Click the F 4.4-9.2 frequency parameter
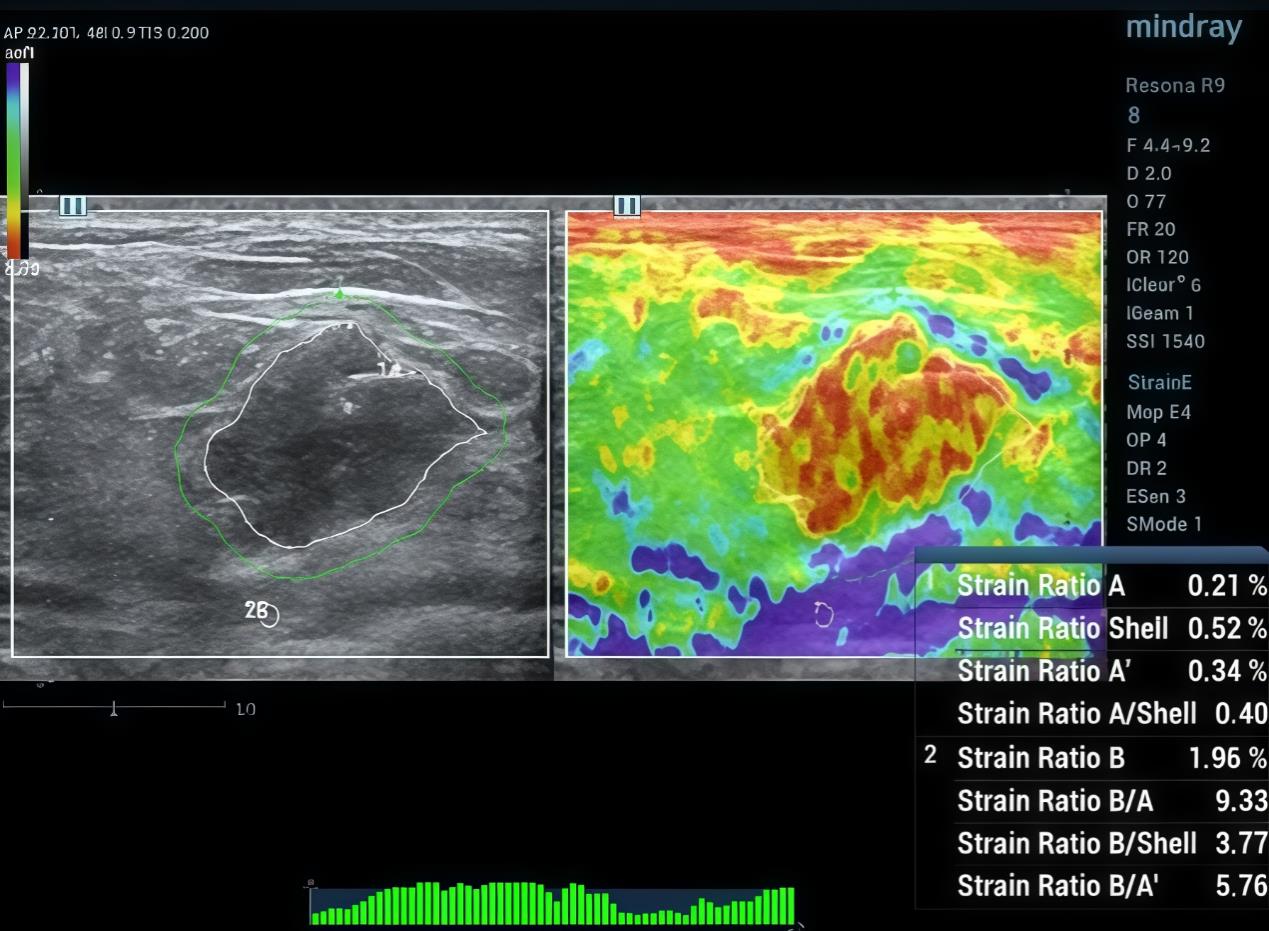The width and height of the screenshot is (1269, 931). click(1168, 145)
